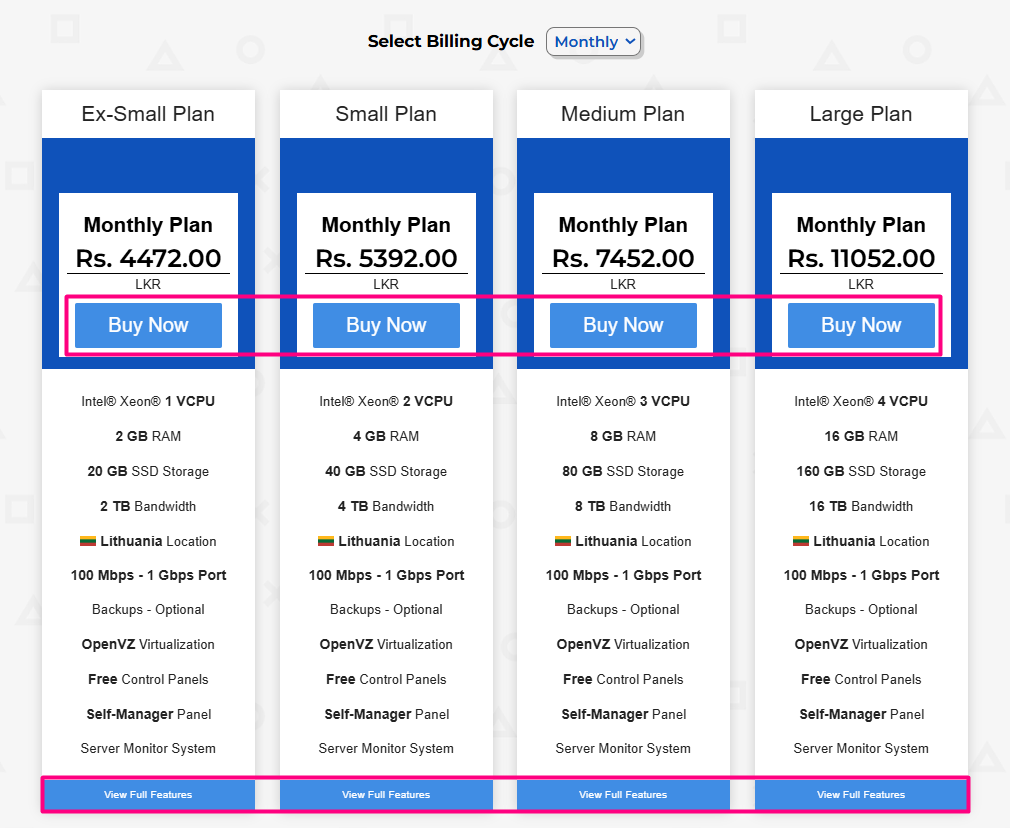This screenshot has width=1010, height=828.
Task: Click Lithuania flag icon in Small Plan
Action: click(x=326, y=541)
